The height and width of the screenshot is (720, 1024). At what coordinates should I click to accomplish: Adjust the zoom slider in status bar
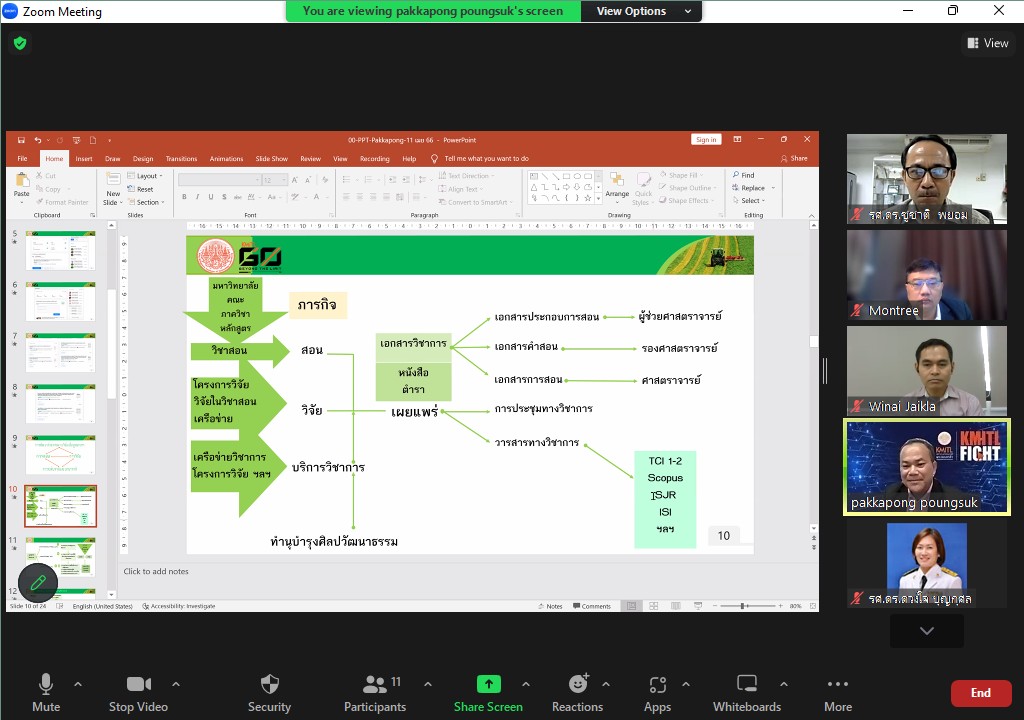click(x=743, y=606)
